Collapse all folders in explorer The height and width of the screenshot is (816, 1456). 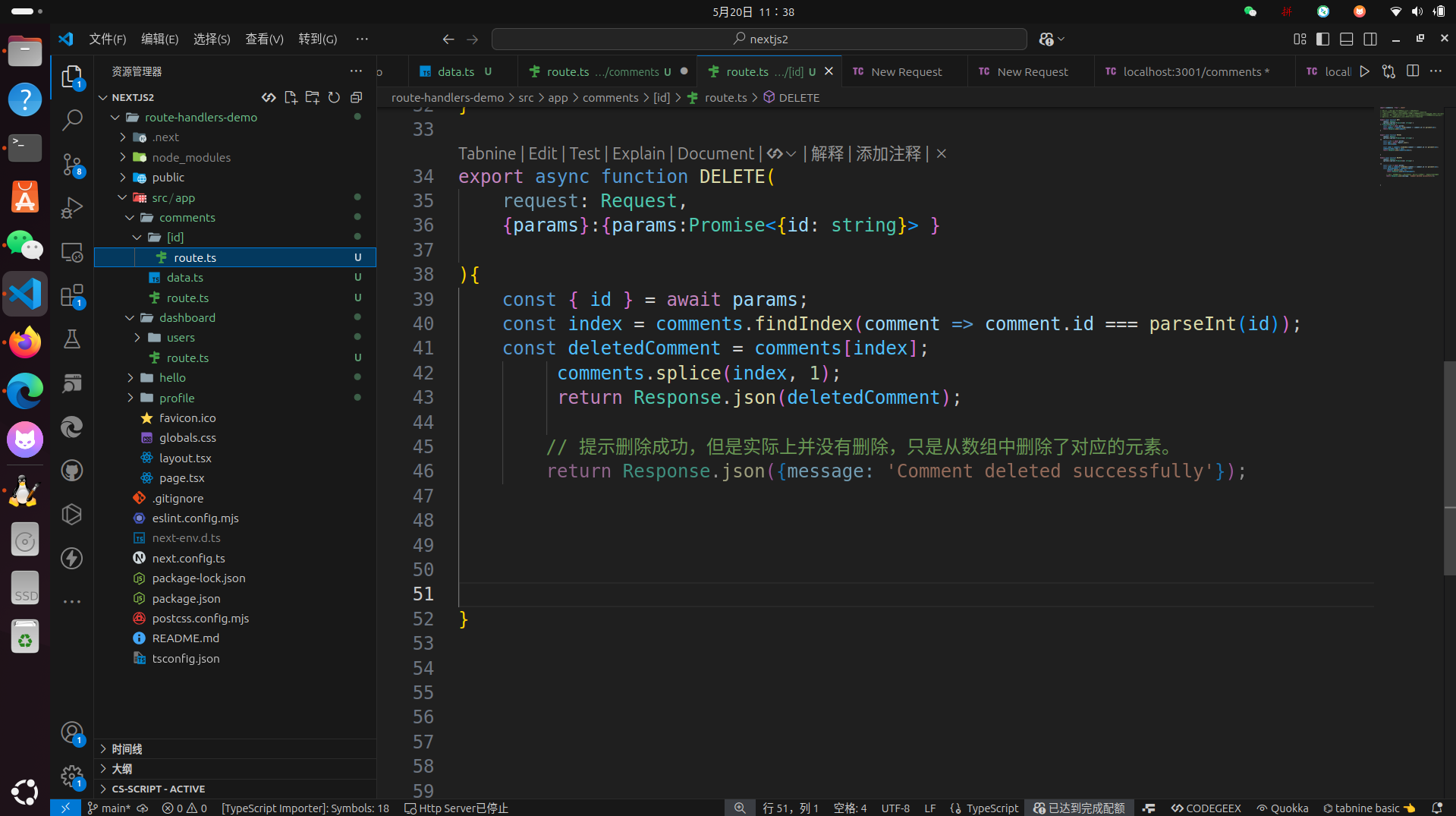(356, 97)
